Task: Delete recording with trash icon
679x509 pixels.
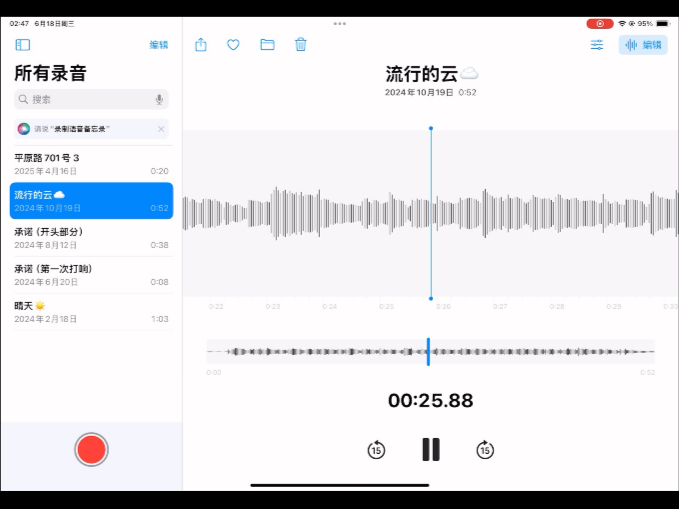Action: (301, 44)
